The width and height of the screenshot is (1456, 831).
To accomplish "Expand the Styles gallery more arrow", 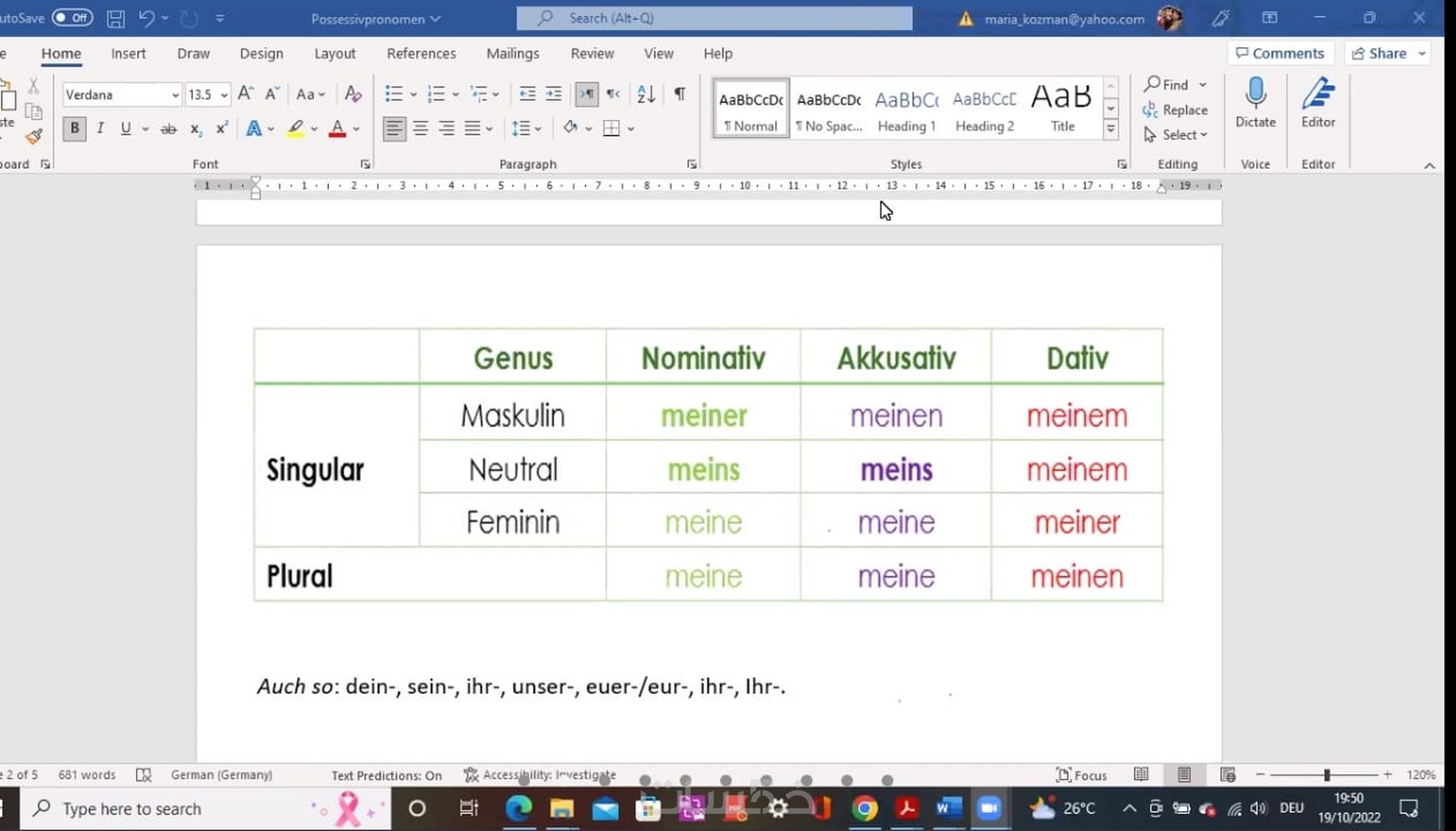I will click(x=1111, y=129).
